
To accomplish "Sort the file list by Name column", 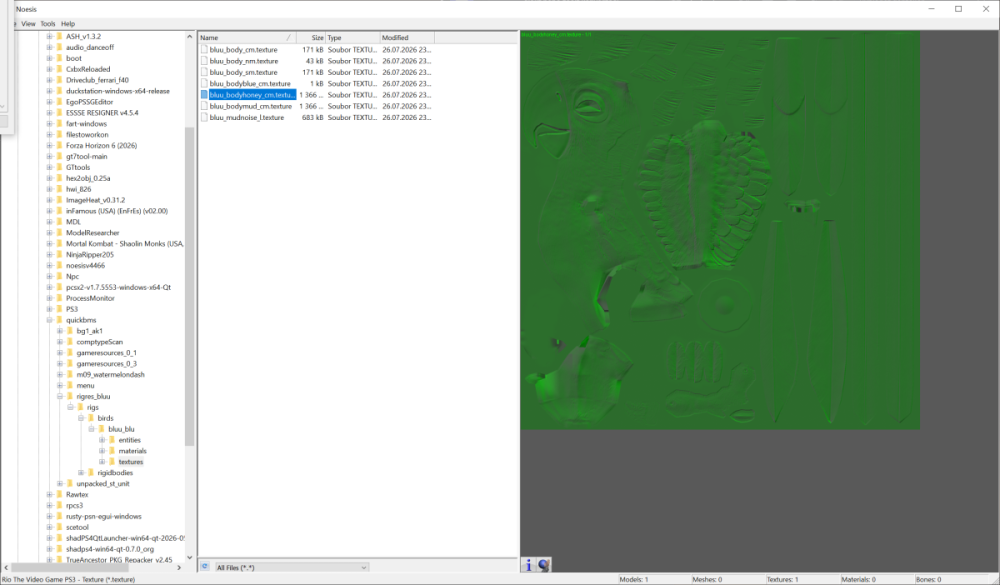I will tap(247, 38).
